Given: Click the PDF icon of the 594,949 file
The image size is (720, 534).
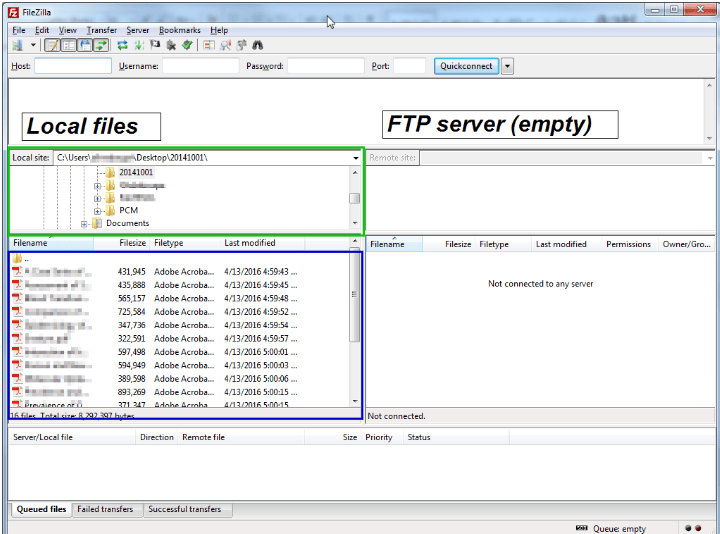Looking at the screenshot, I should pyautogui.click(x=17, y=365).
